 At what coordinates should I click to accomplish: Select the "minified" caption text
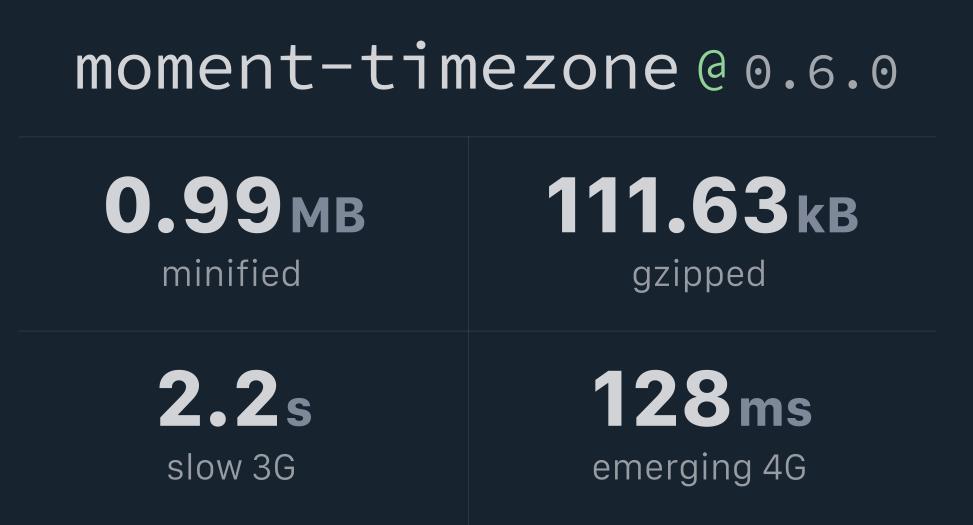coord(231,273)
